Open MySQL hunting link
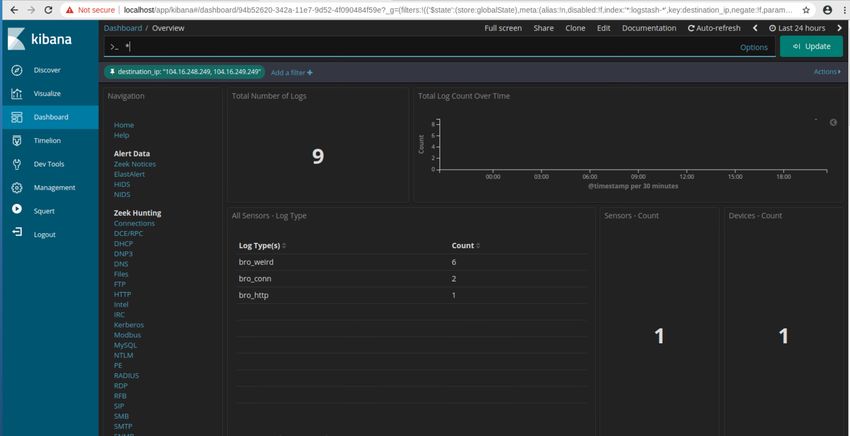 (x=125, y=345)
